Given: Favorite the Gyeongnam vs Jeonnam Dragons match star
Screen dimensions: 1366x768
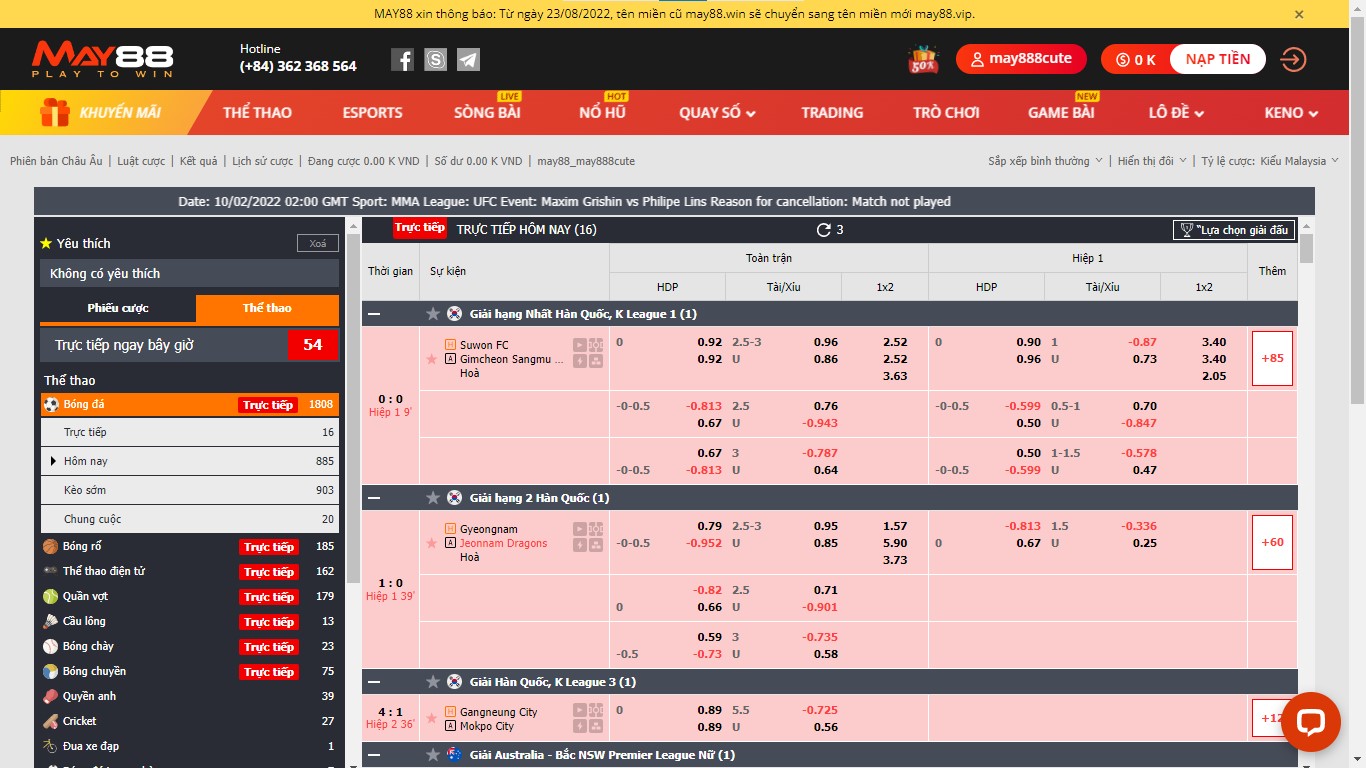Looking at the screenshot, I should point(432,543).
